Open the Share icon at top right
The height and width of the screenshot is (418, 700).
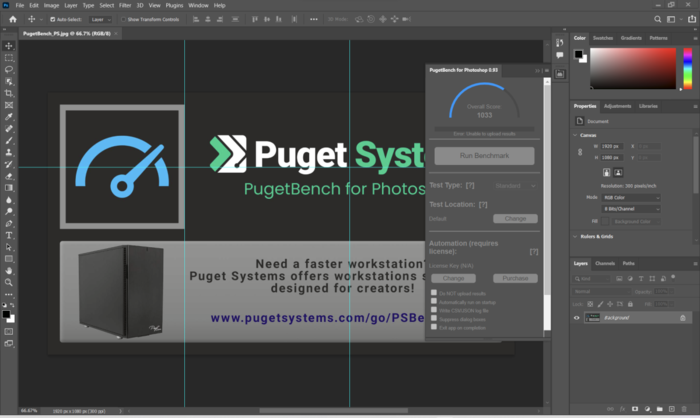click(x=692, y=19)
